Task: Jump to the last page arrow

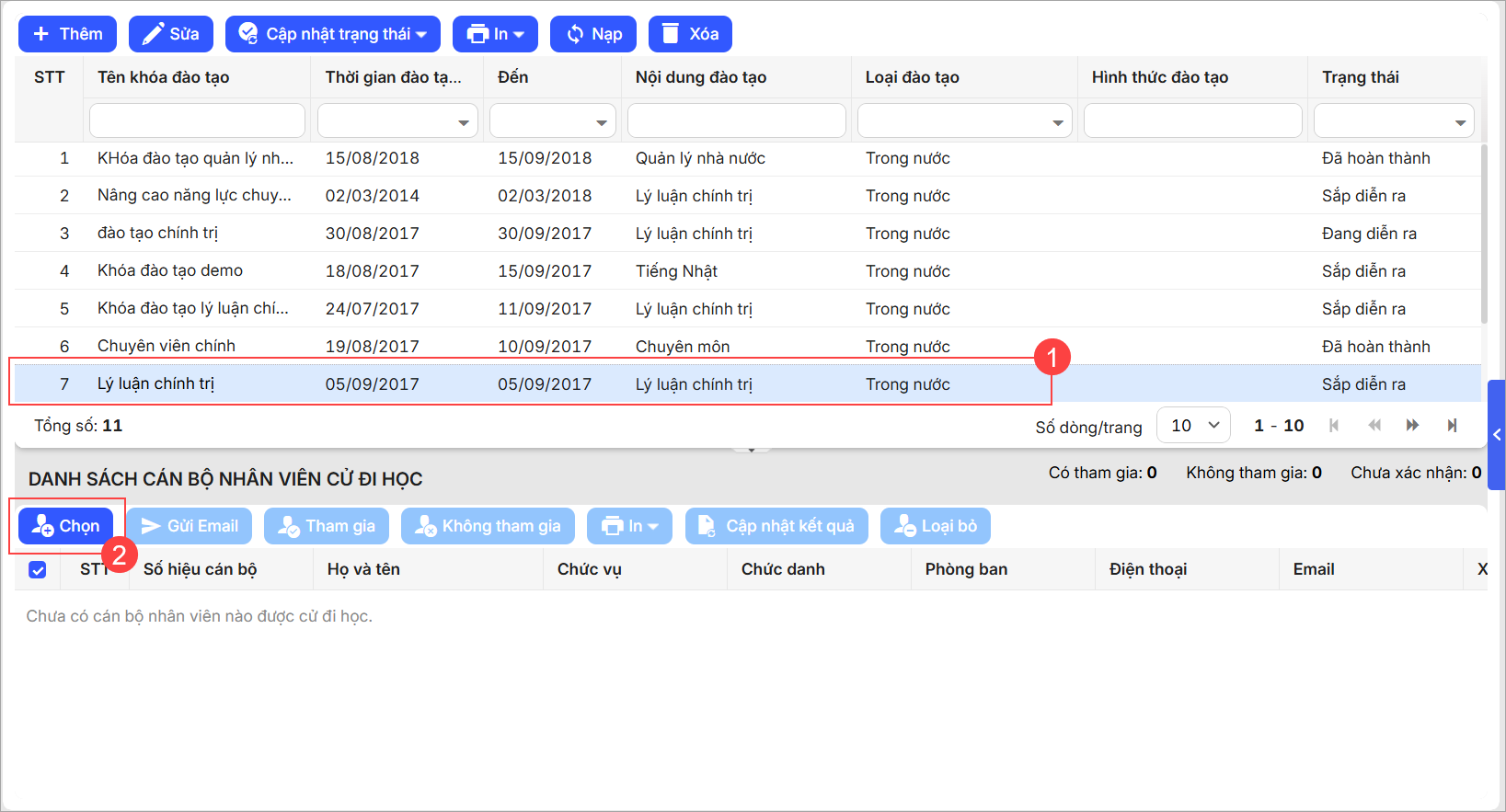Action: click(1452, 425)
